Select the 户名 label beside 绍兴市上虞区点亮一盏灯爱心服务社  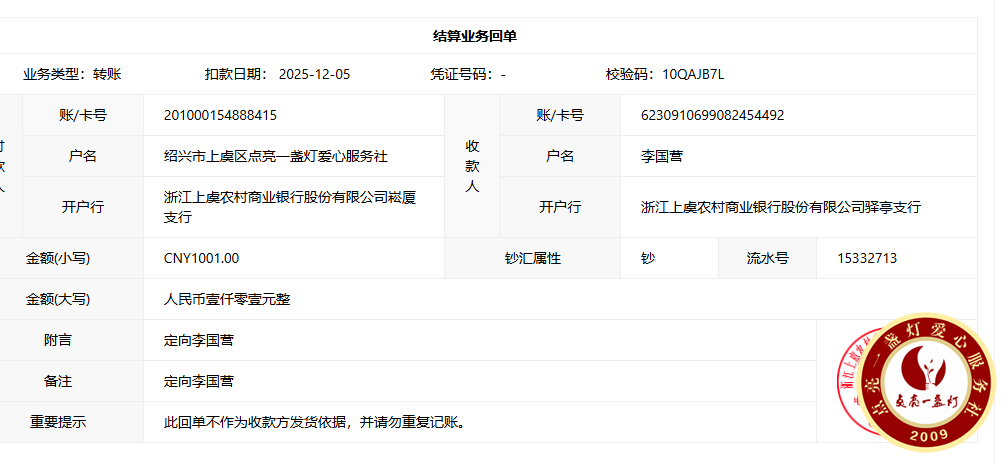[x=83, y=156]
